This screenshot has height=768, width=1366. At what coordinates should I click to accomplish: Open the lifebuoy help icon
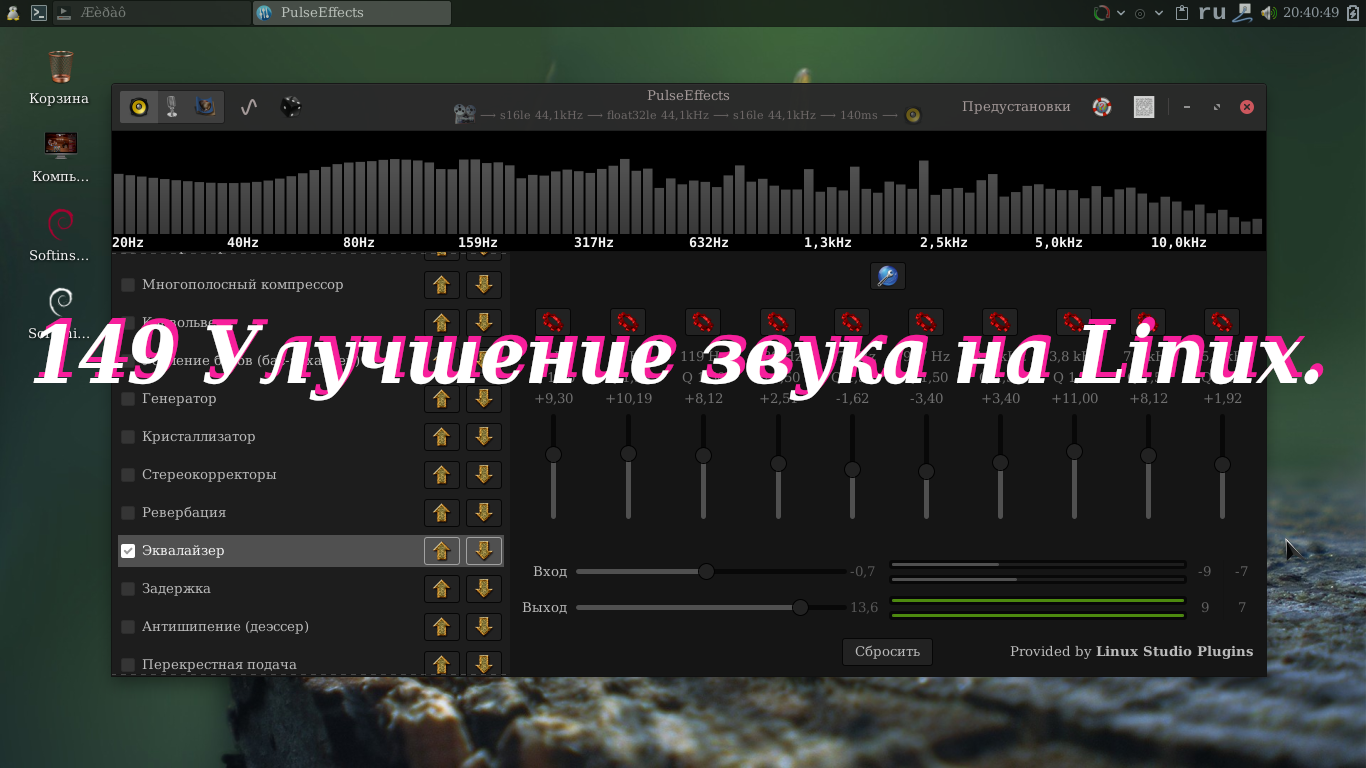click(1102, 107)
